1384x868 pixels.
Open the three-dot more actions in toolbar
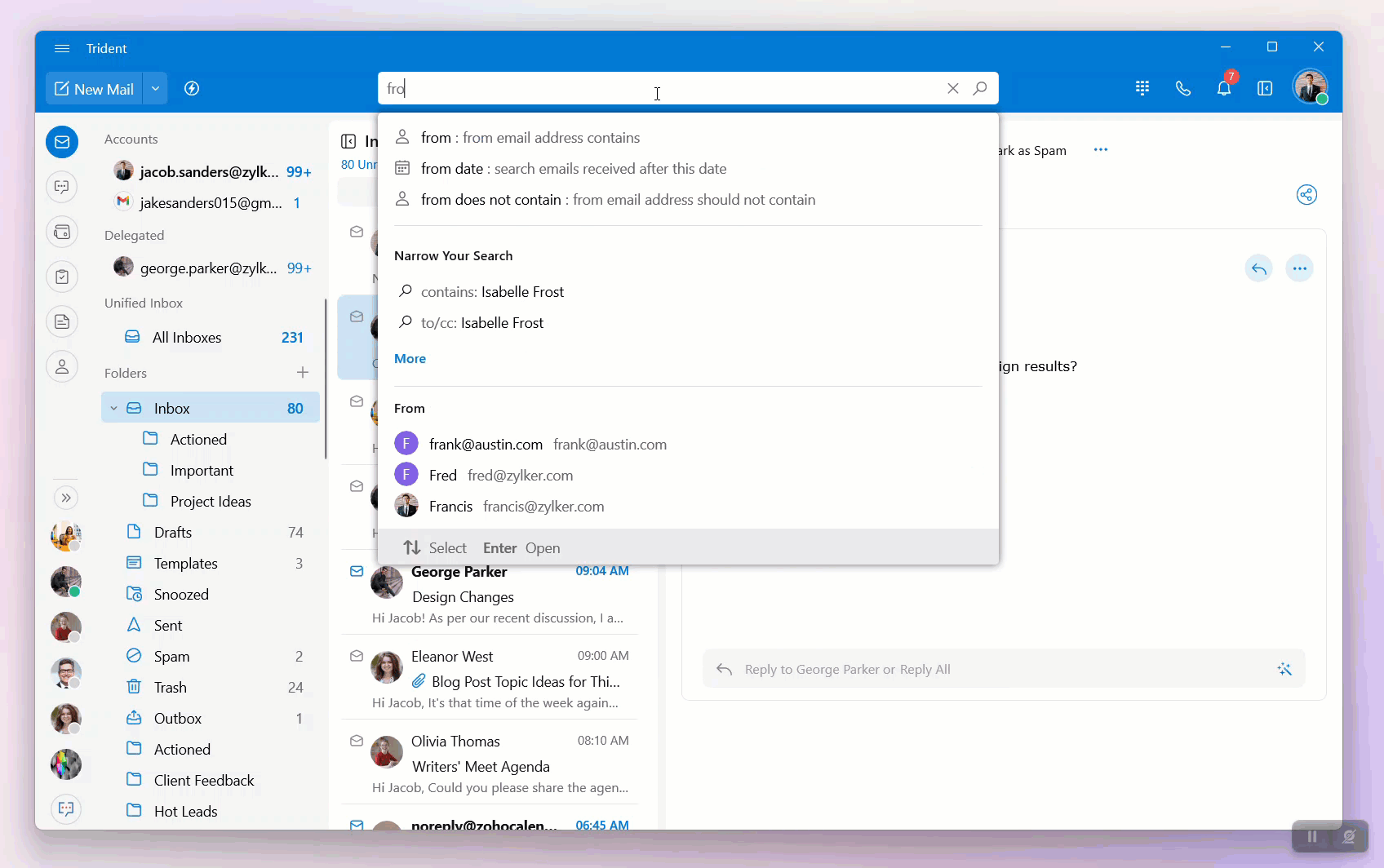(x=1101, y=149)
